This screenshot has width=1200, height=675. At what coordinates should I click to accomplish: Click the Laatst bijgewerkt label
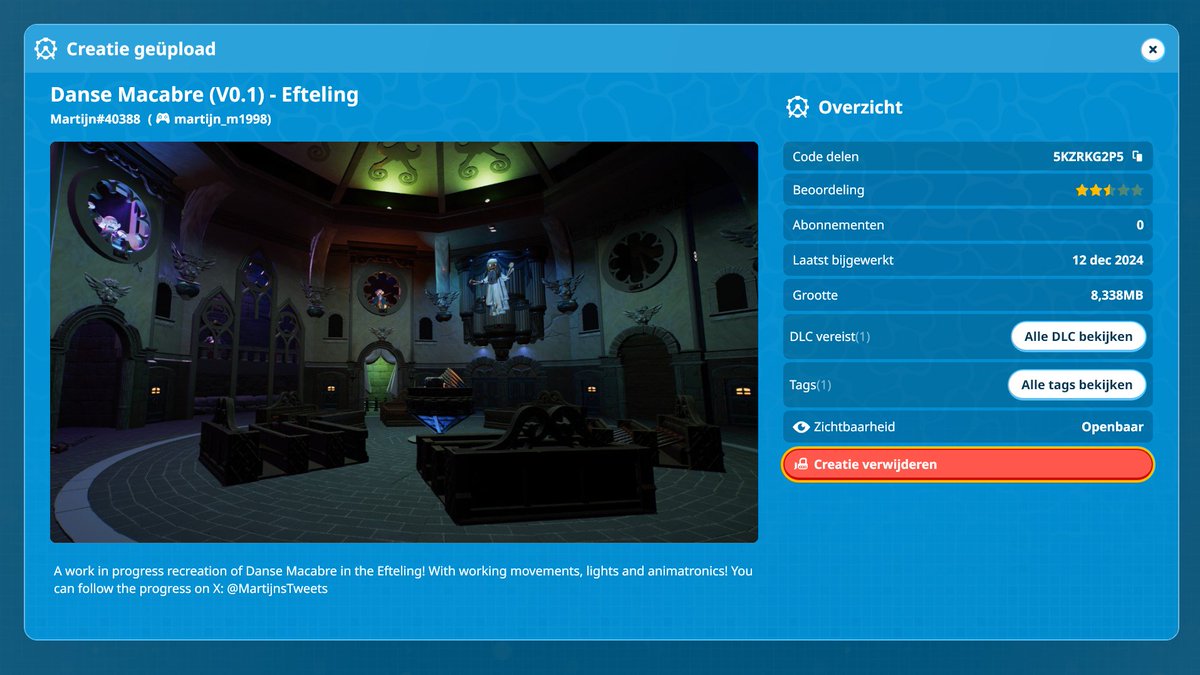(843, 260)
